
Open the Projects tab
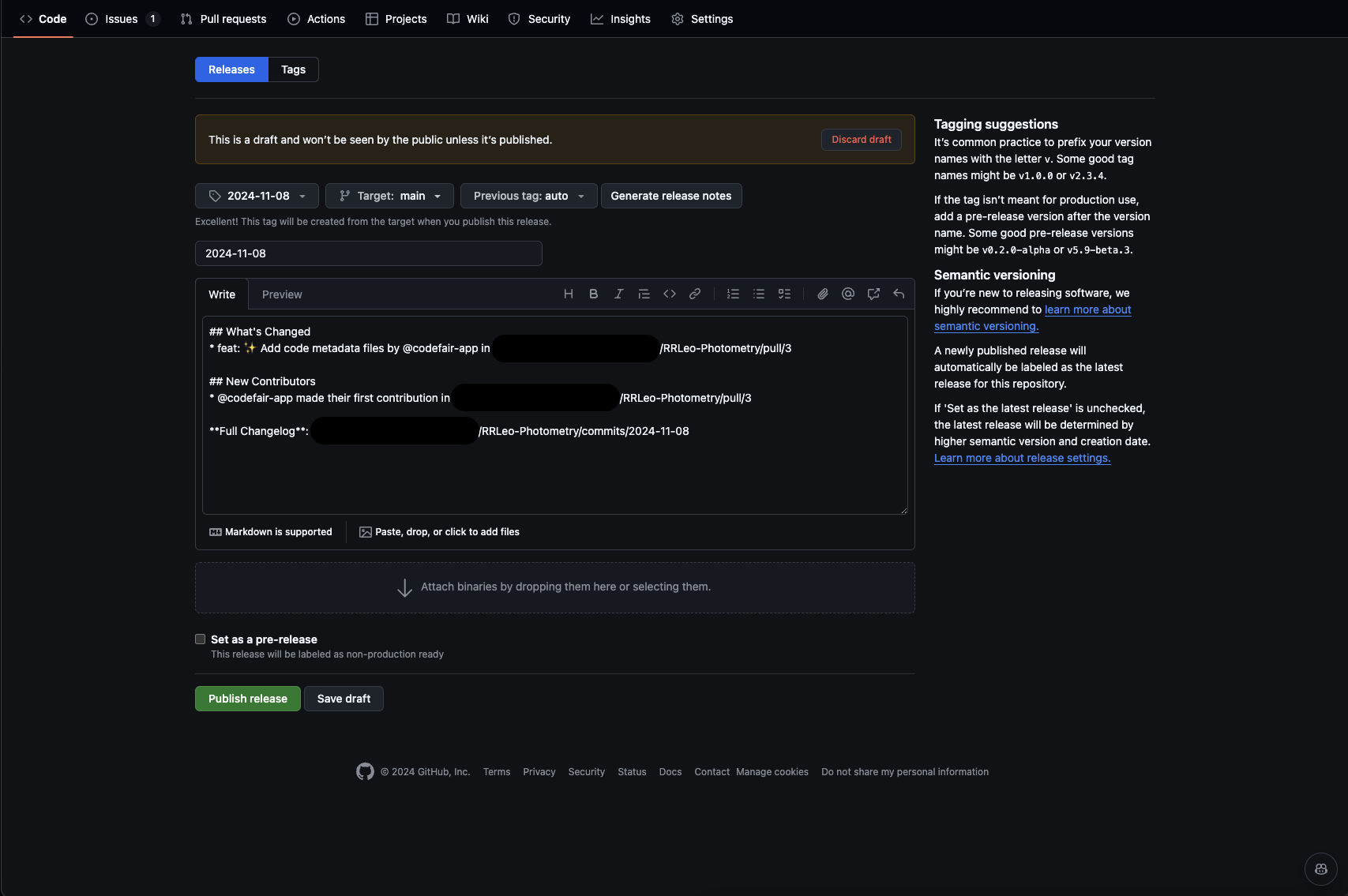coord(396,19)
